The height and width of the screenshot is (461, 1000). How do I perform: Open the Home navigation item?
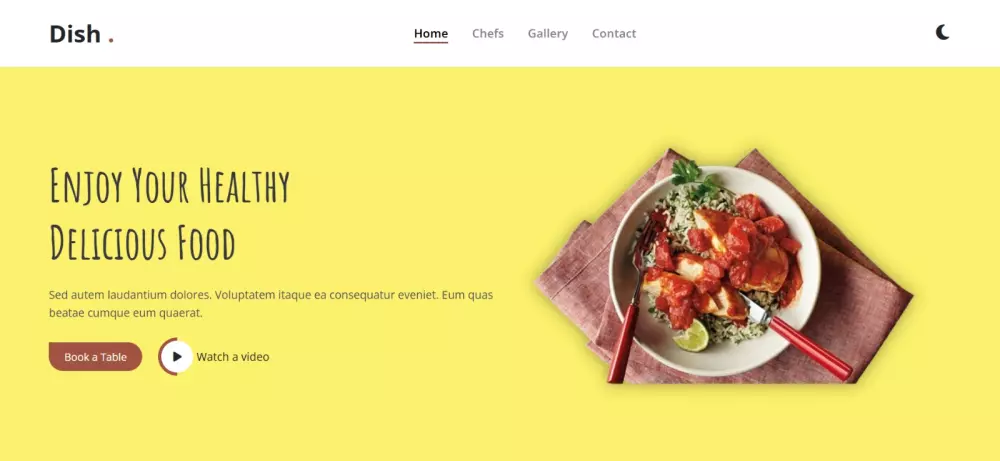click(x=430, y=33)
